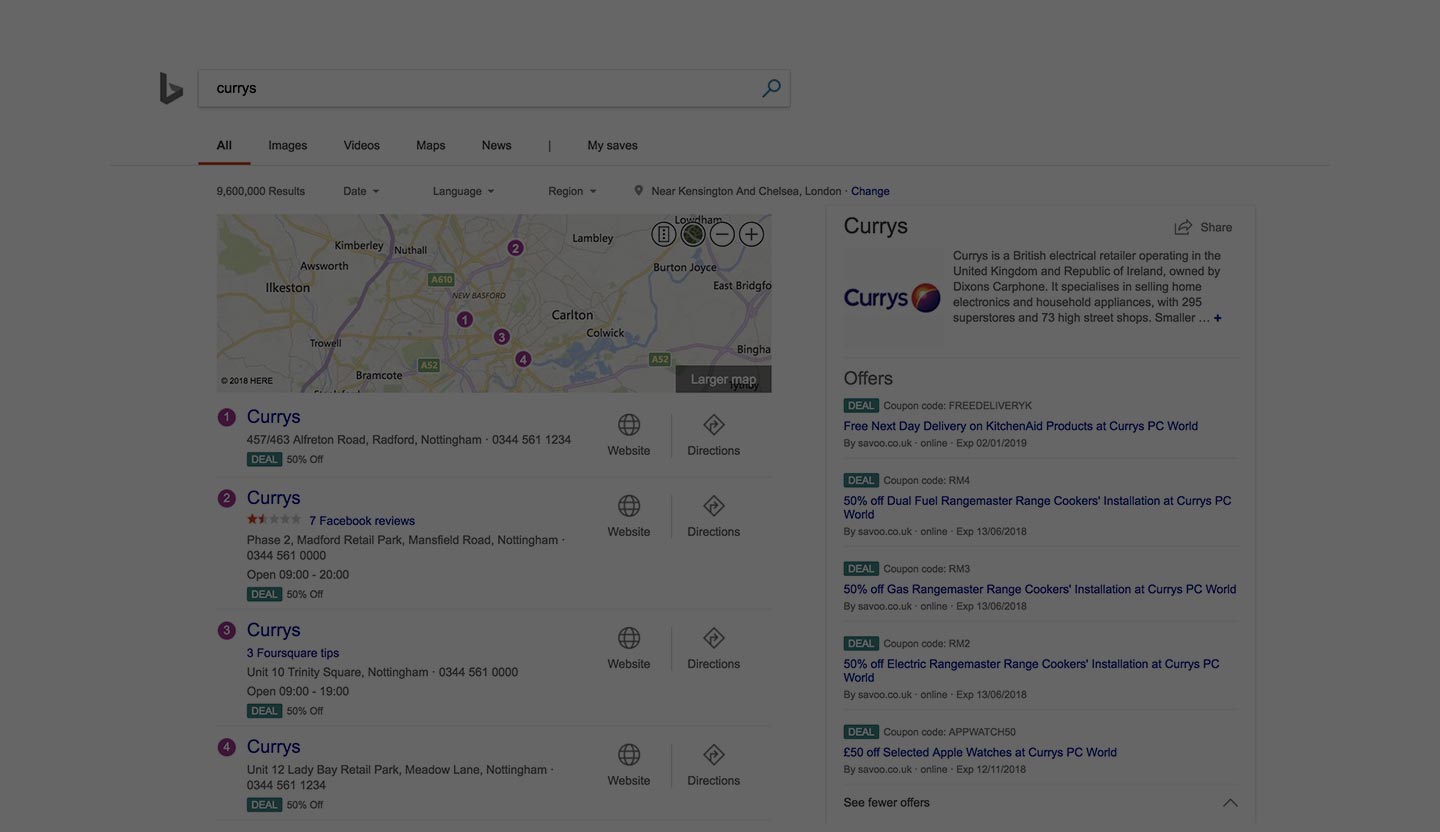Click map pin number 3
The height and width of the screenshot is (832, 1440).
pyautogui.click(x=502, y=337)
